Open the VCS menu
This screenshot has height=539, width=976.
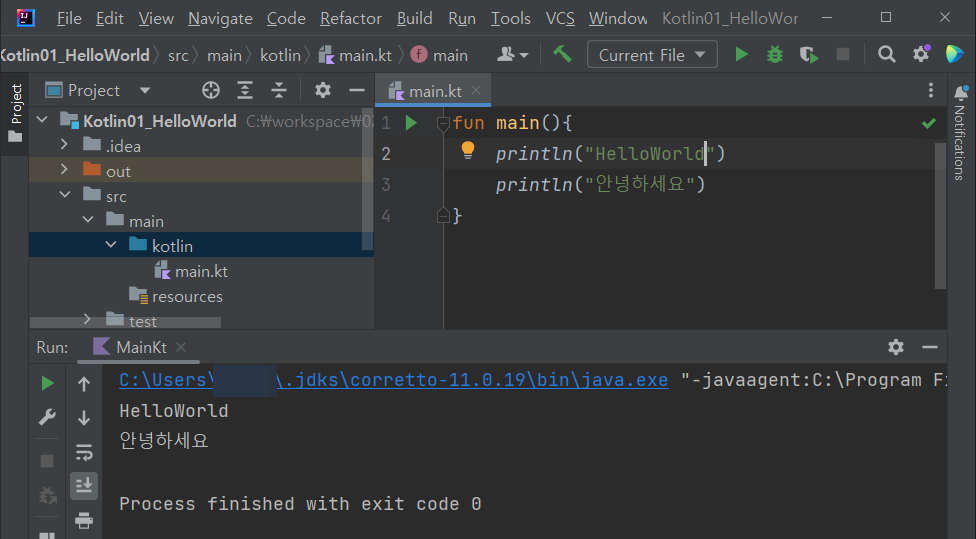click(x=560, y=18)
